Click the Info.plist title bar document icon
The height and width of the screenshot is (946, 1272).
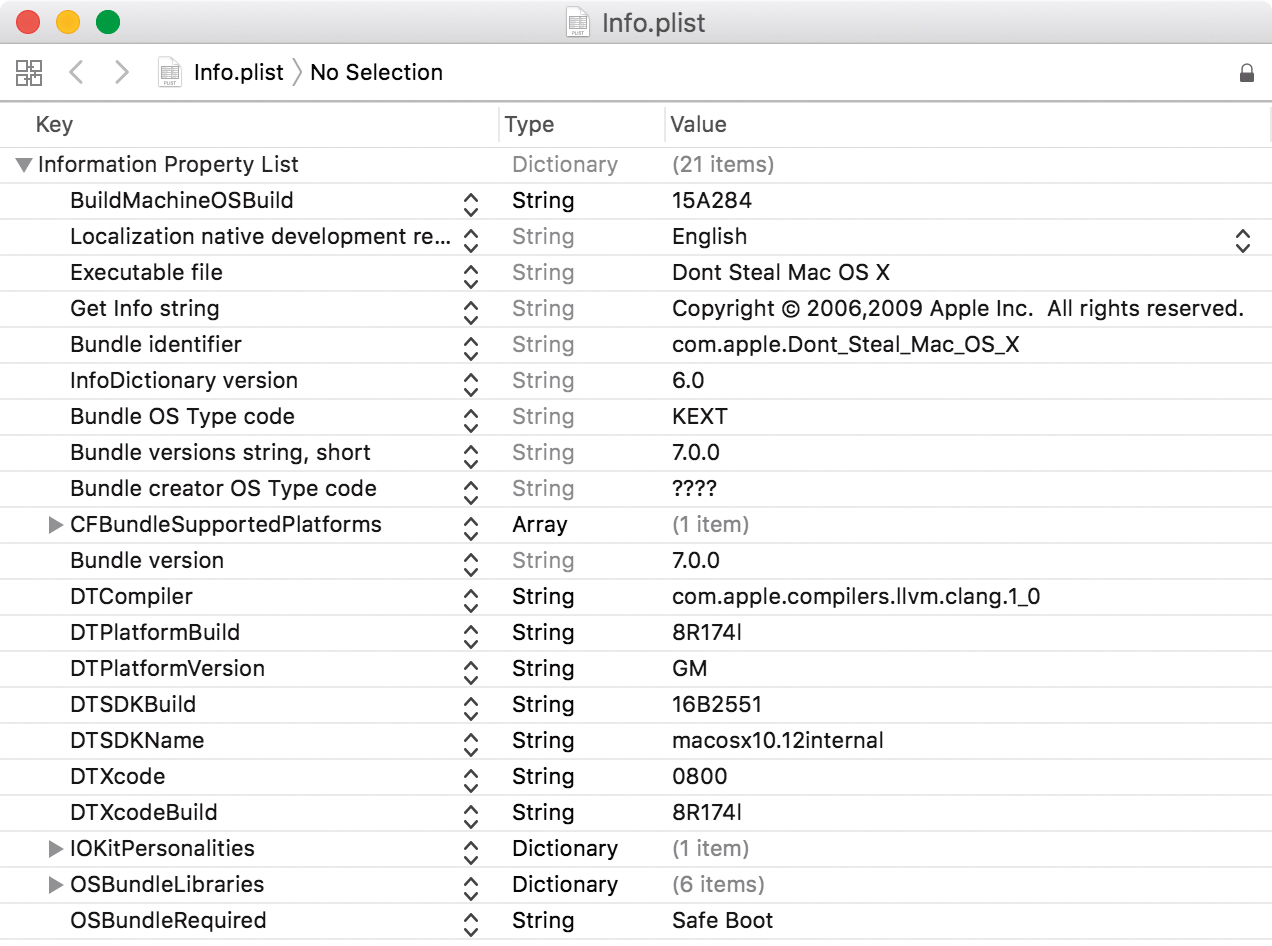[577, 23]
